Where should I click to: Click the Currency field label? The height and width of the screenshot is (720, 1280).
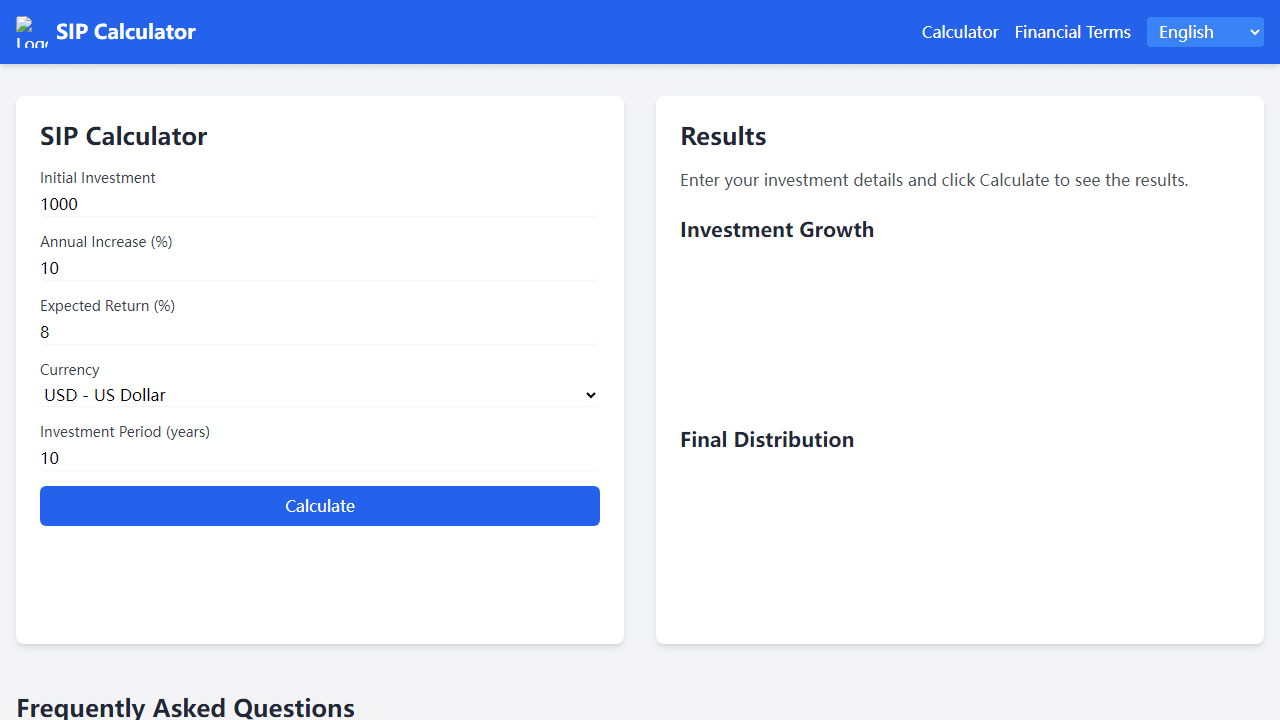(70, 370)
